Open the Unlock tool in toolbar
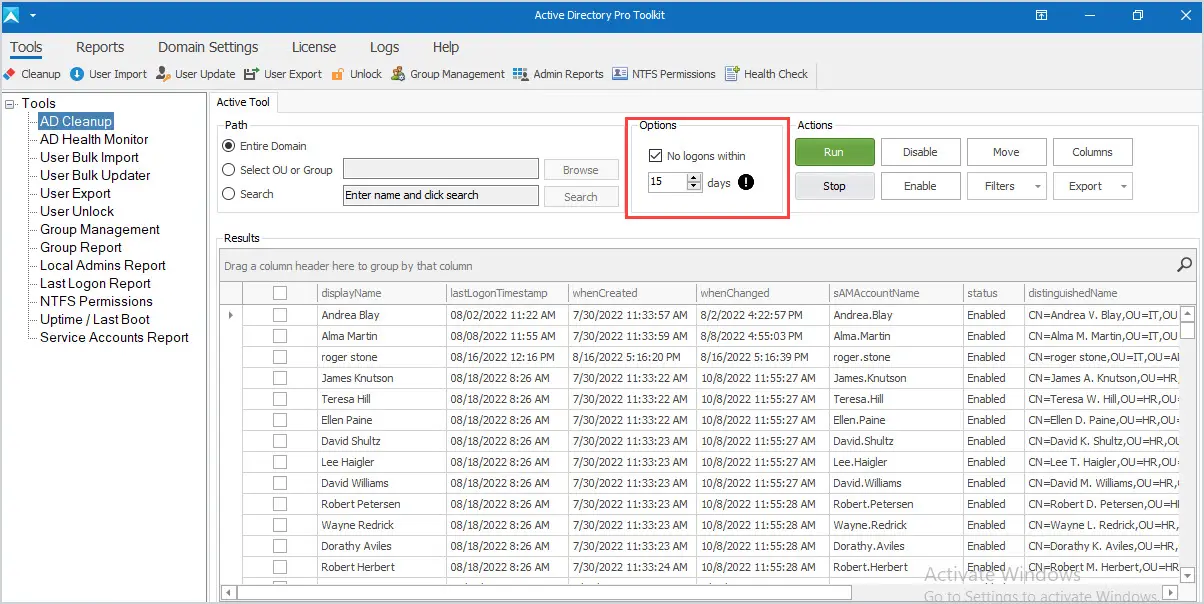 (356, 74)
